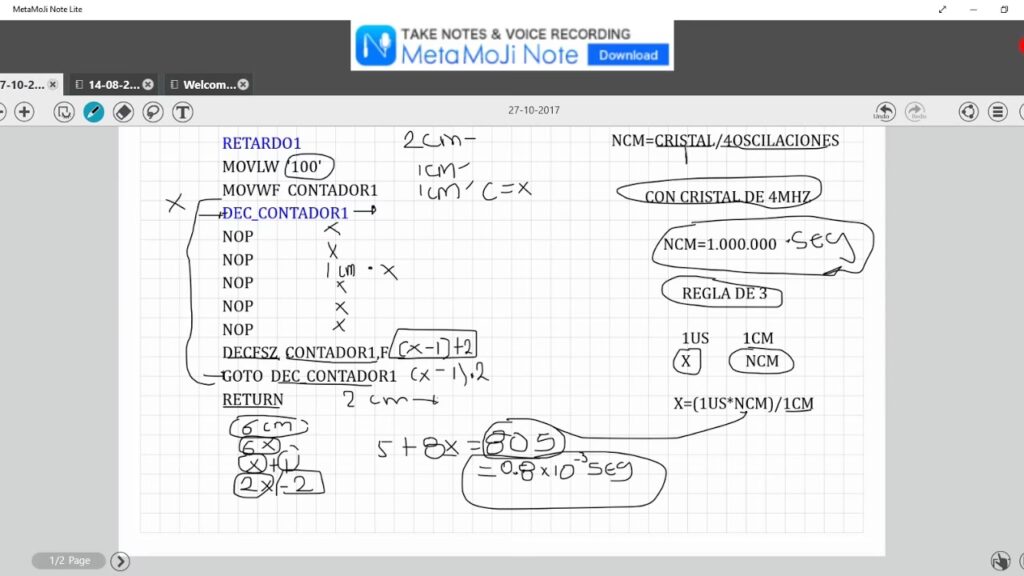1024x576 pixels.
Task: Close the 14-08-2... tab
Action: pos(148,85)
